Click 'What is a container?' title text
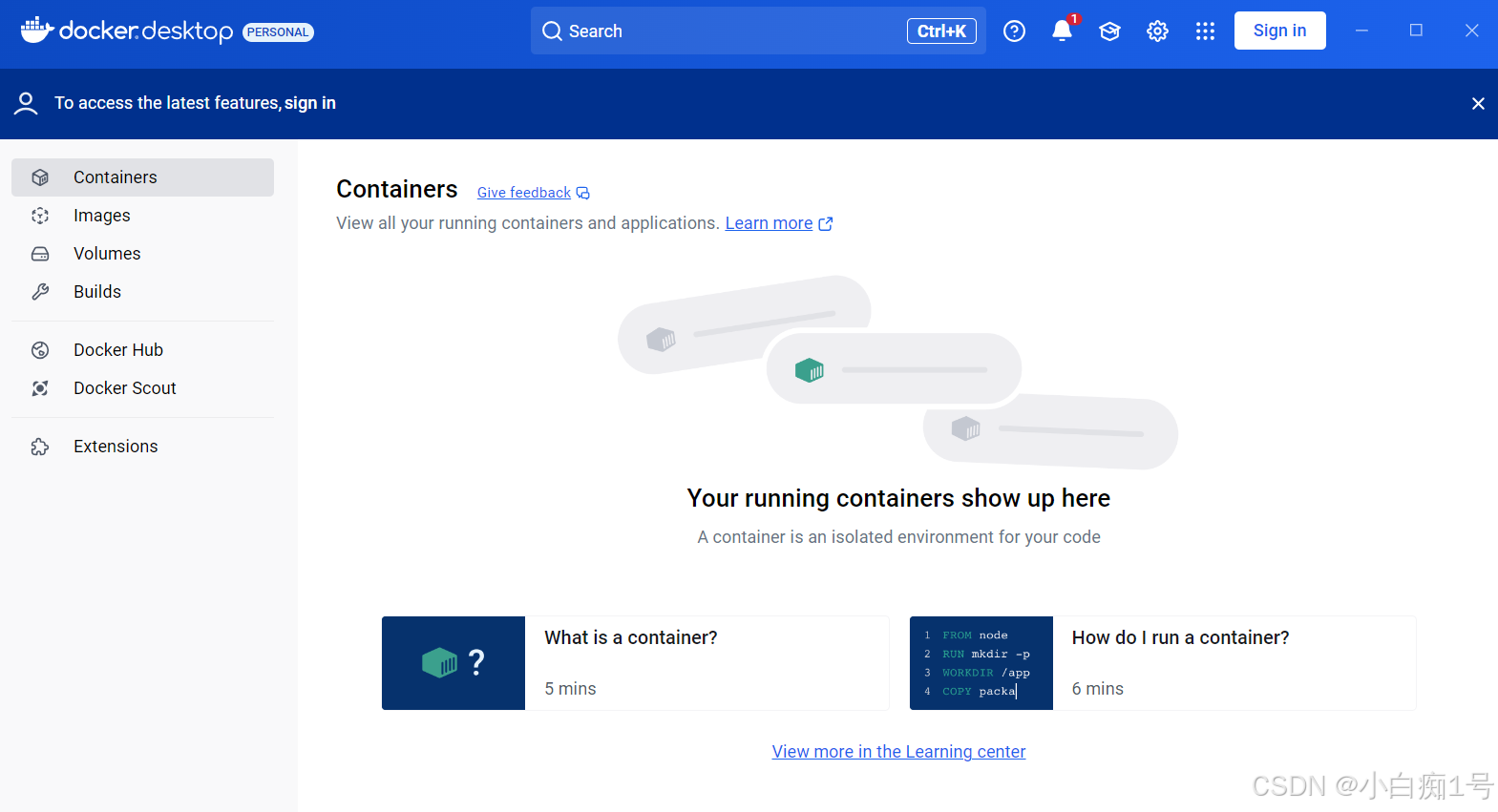 [x=631, y=637]
